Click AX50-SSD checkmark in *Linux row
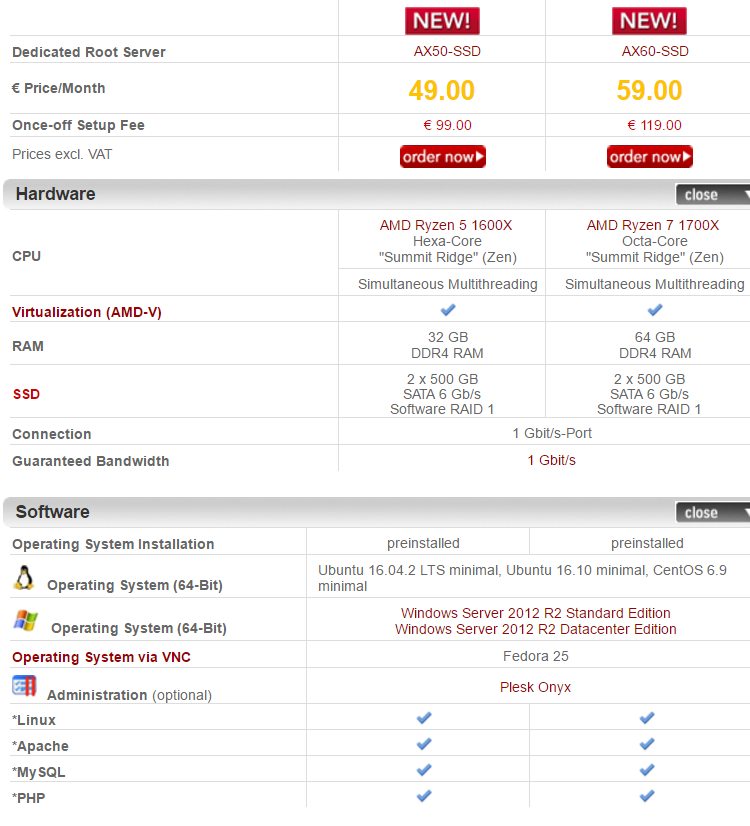The image size is (750, 826). [424, 717]
